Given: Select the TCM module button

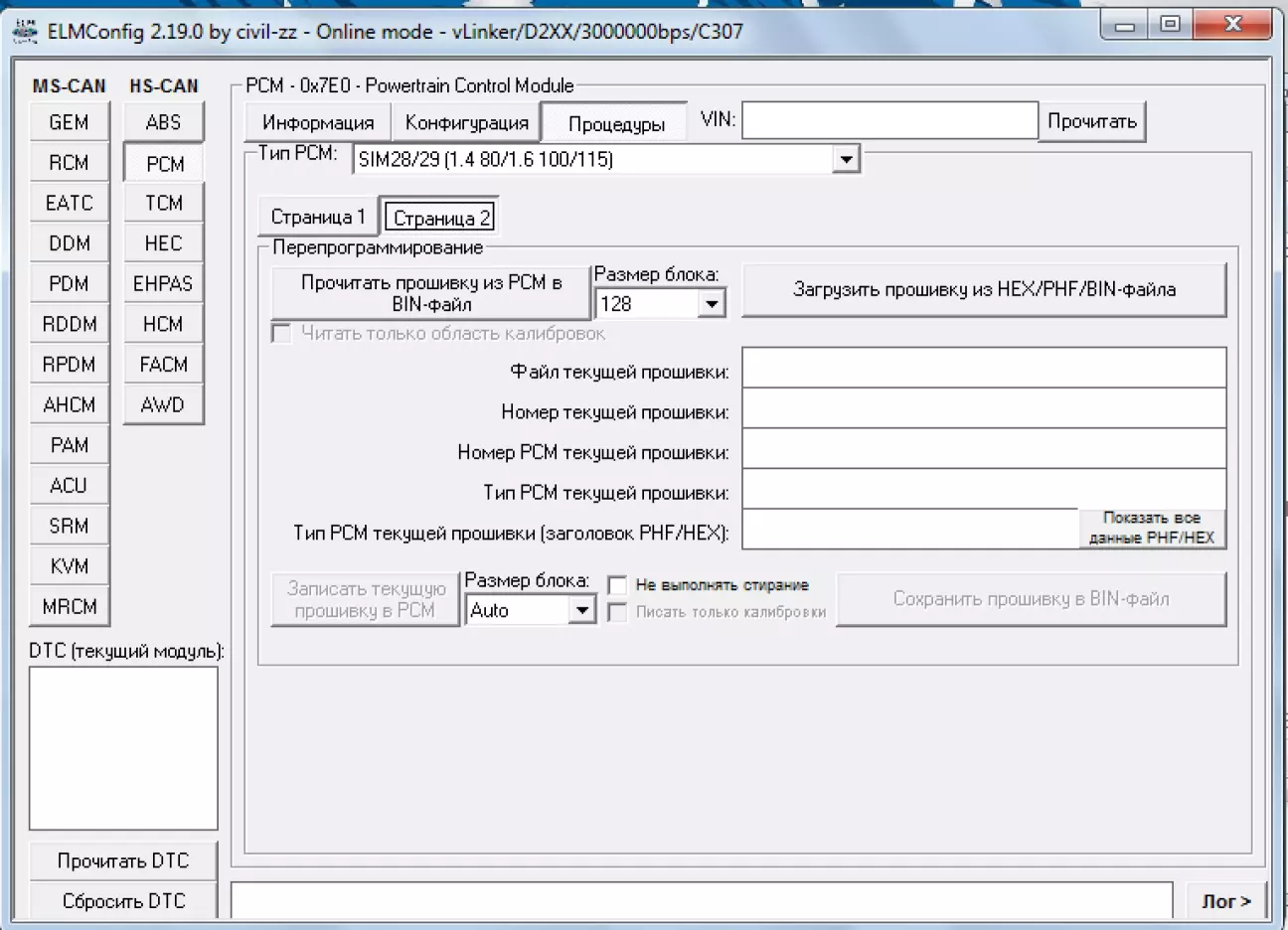Looking at the screenshot, I should [x=163, y=203].
